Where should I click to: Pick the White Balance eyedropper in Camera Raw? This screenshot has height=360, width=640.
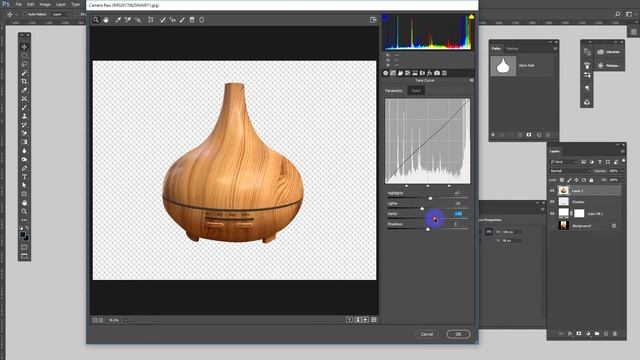coord(118,20)
